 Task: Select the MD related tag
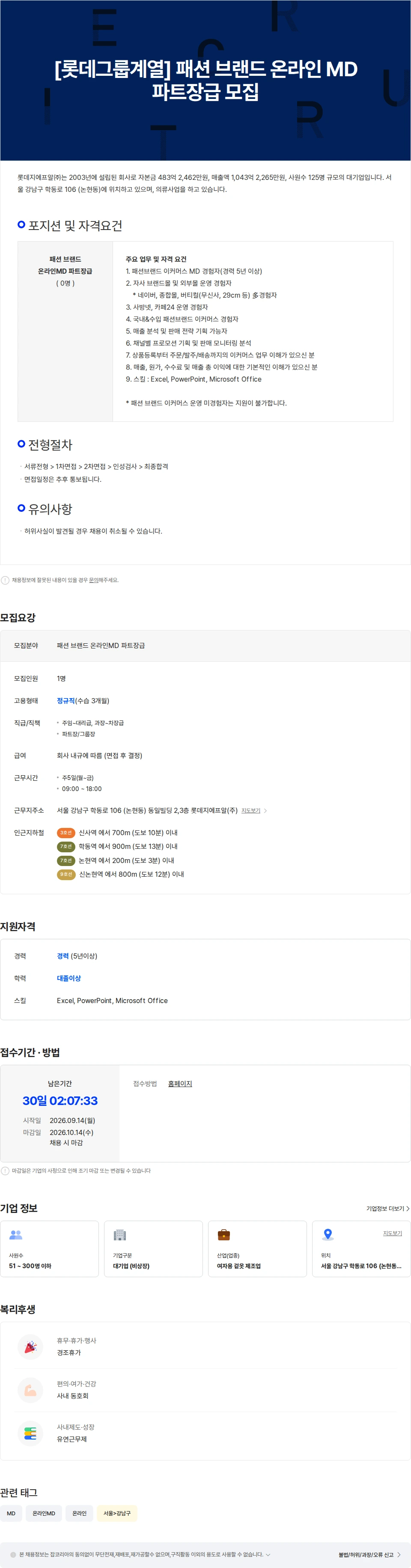11,1513
